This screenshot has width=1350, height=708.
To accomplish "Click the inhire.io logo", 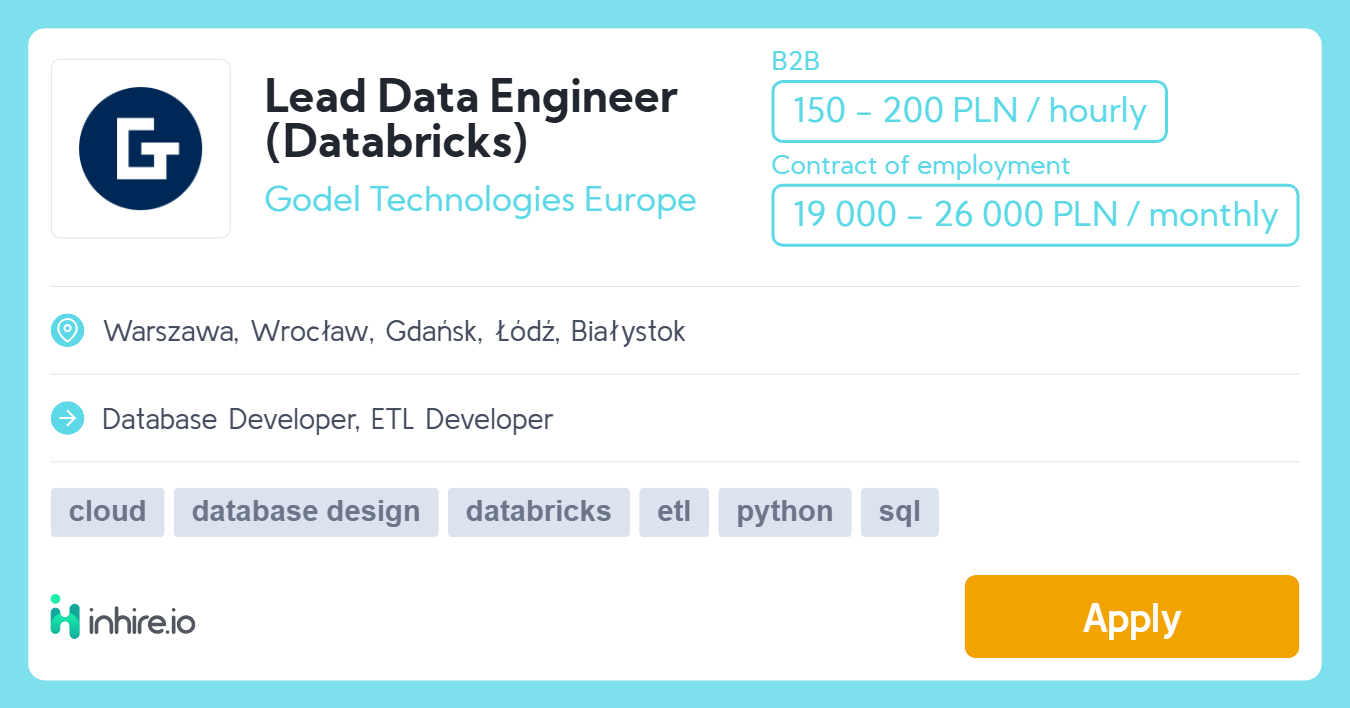I will click(123, 616).
